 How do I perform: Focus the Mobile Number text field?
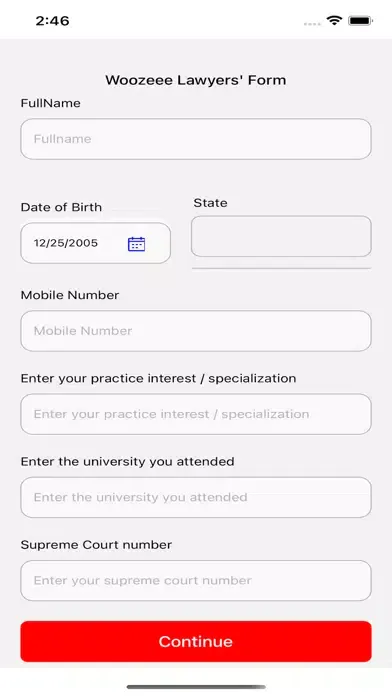[x=196, y=331]
